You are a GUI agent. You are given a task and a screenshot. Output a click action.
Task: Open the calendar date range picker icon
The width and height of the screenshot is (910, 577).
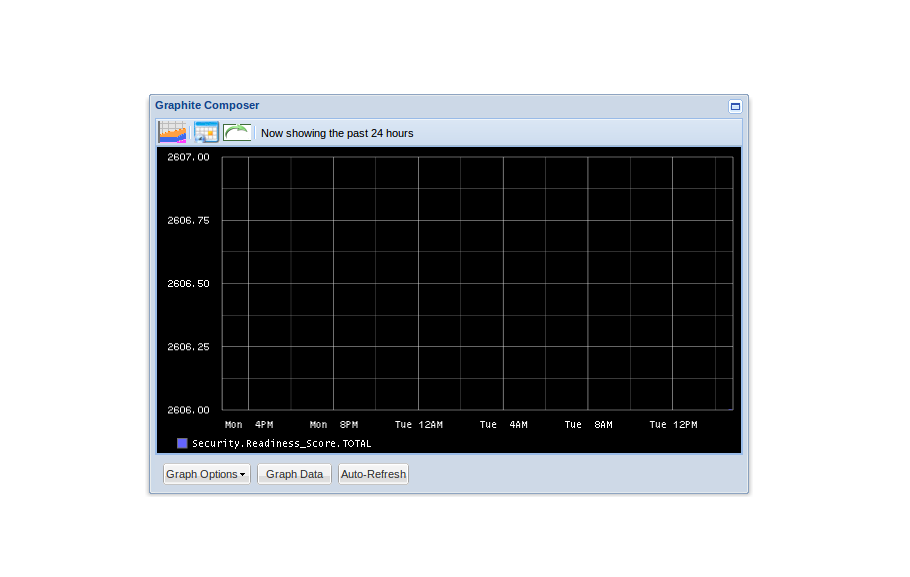tap(206, 132)
